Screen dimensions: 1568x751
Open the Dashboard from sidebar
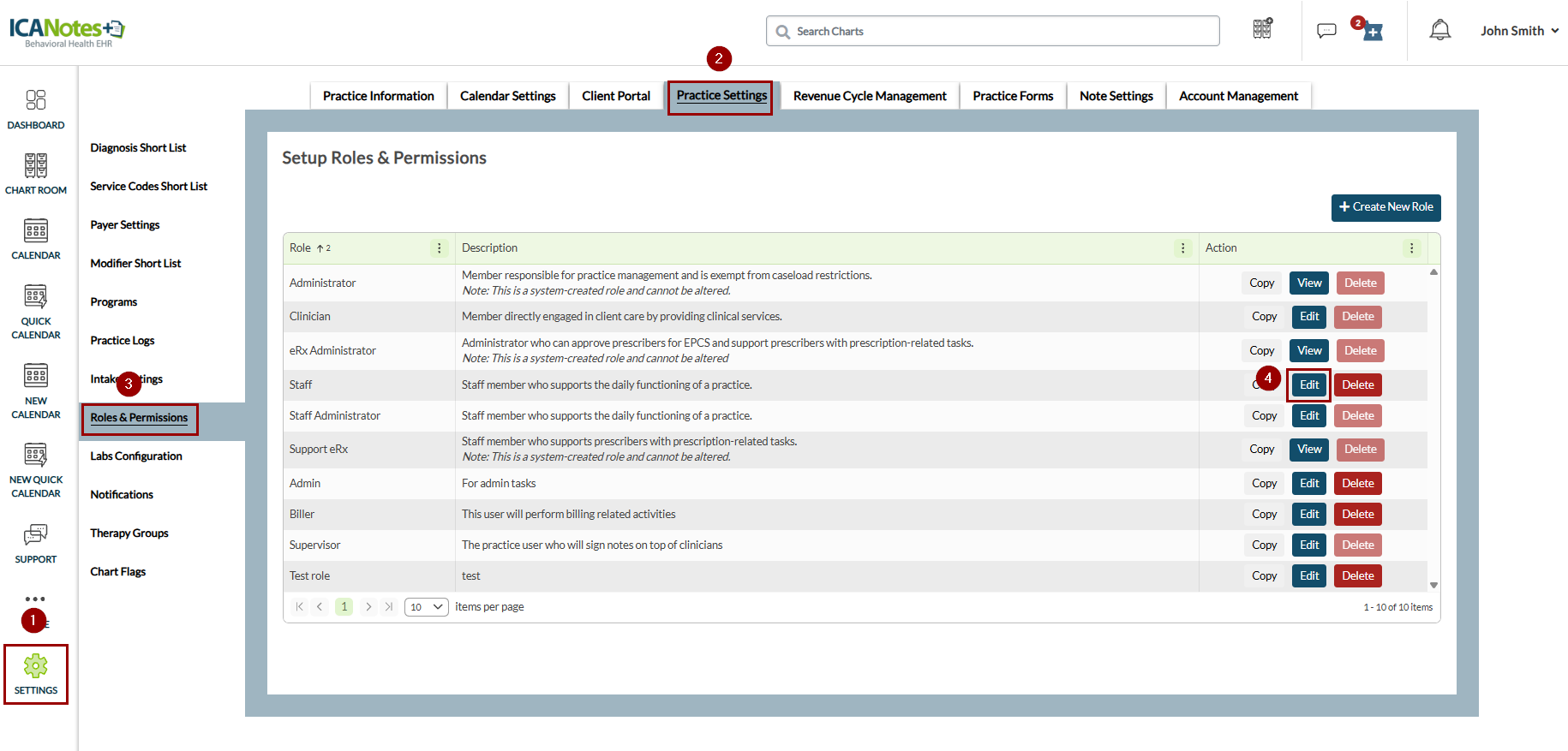tap(36, 109)
